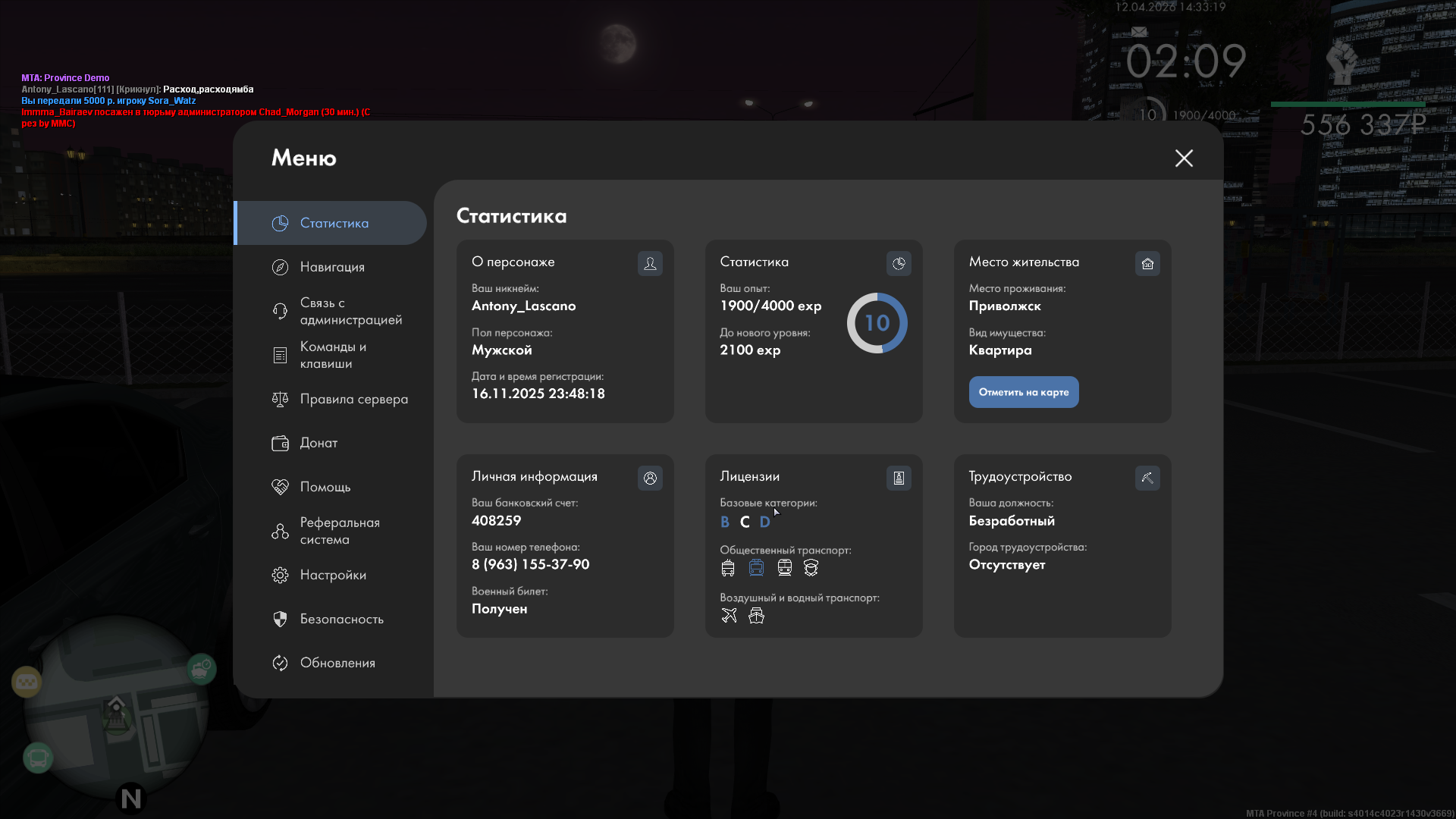Select the Безопасность sidebar item

coord(341,619)
